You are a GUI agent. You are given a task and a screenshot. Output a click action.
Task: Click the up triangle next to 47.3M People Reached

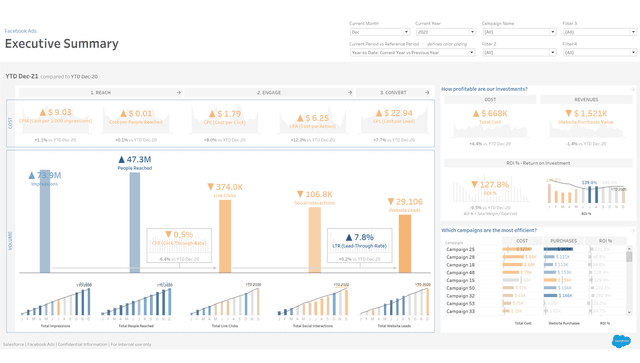(121, 160)
